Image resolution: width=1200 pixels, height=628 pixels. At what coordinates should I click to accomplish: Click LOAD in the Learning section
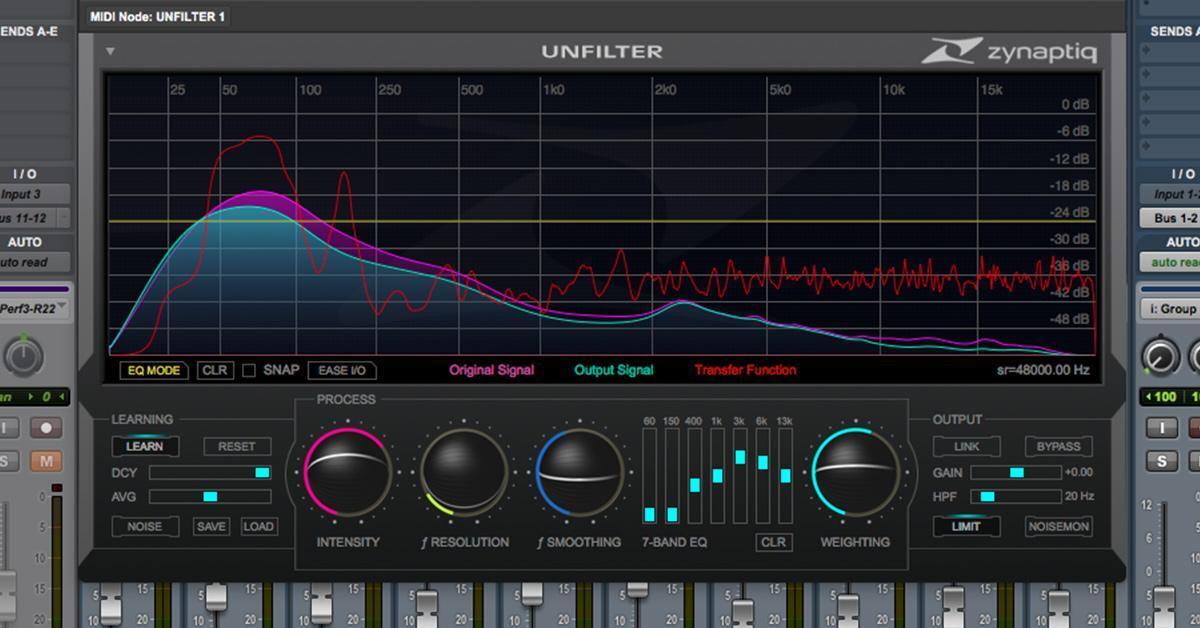click(x=258, y=526)
